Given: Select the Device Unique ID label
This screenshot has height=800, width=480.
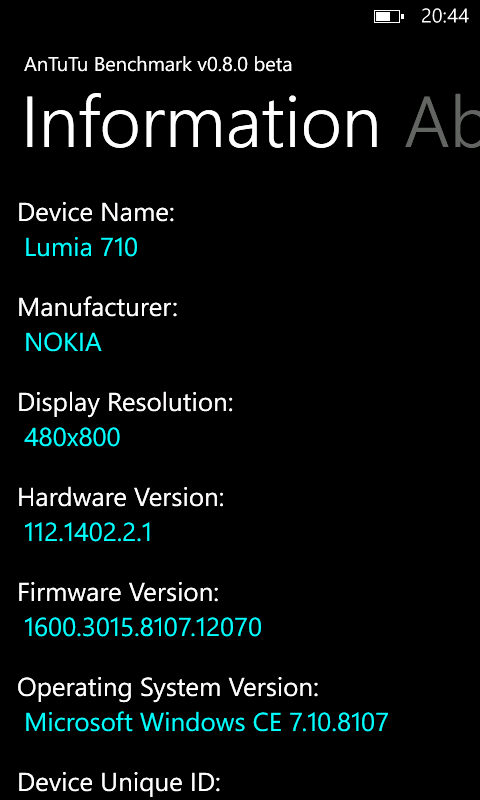Looking at the screenshot, I should pos(119,783).
